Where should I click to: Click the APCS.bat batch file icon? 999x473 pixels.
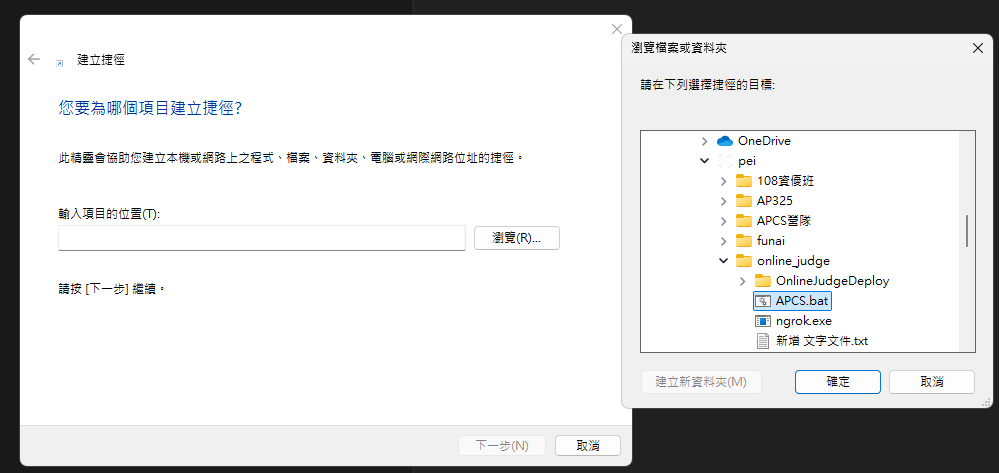coord(763,300)
